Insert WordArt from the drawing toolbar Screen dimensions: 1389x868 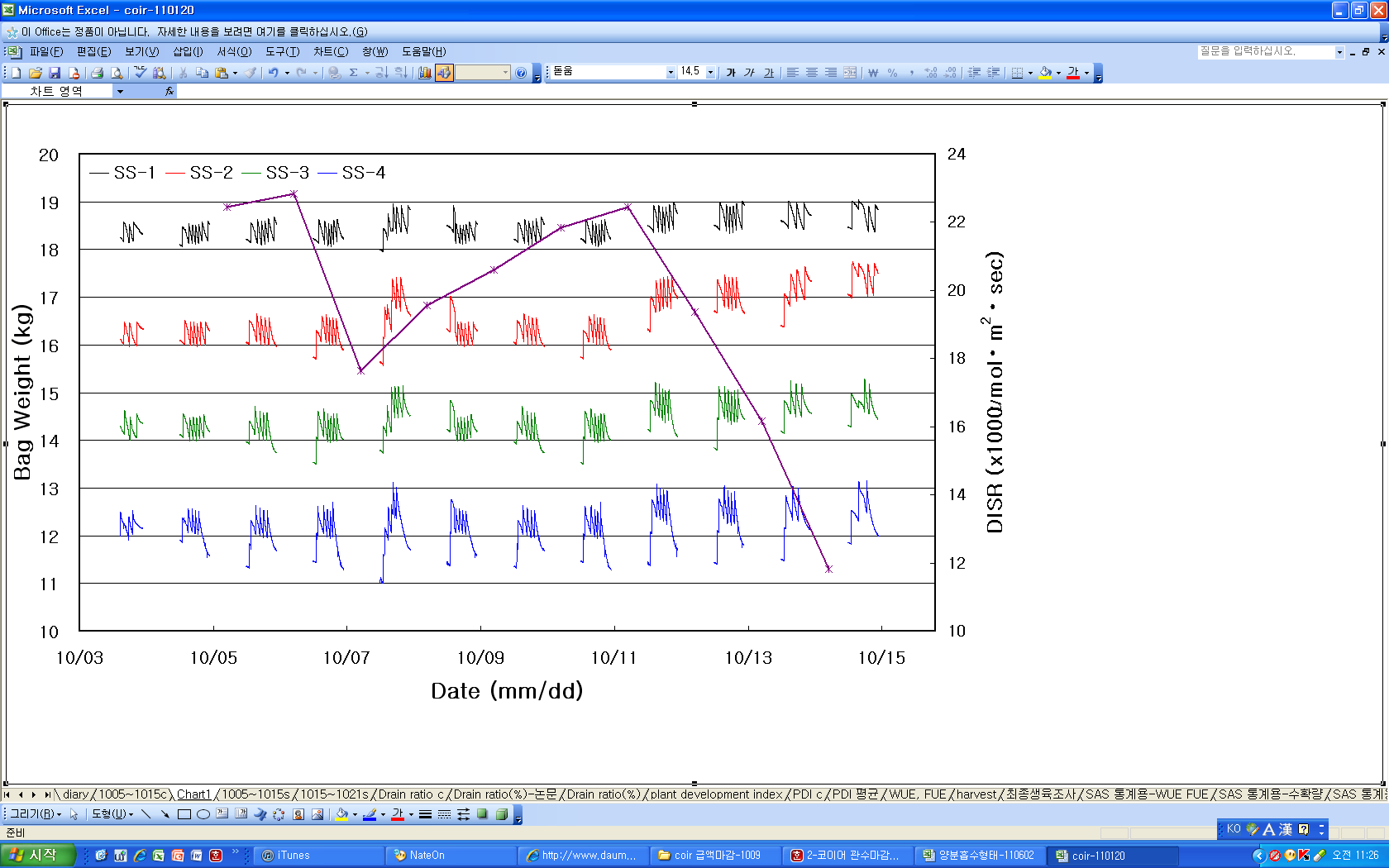point(260,814)
